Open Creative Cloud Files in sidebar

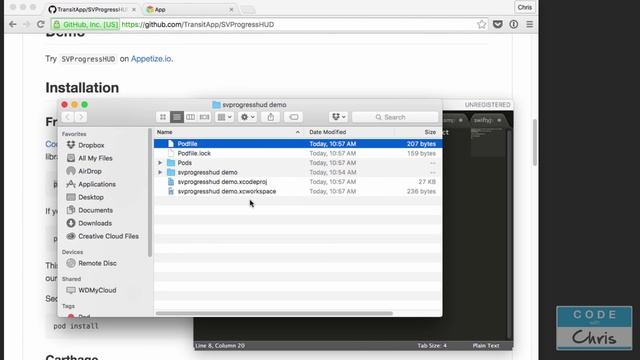click(x=108, y=236)
